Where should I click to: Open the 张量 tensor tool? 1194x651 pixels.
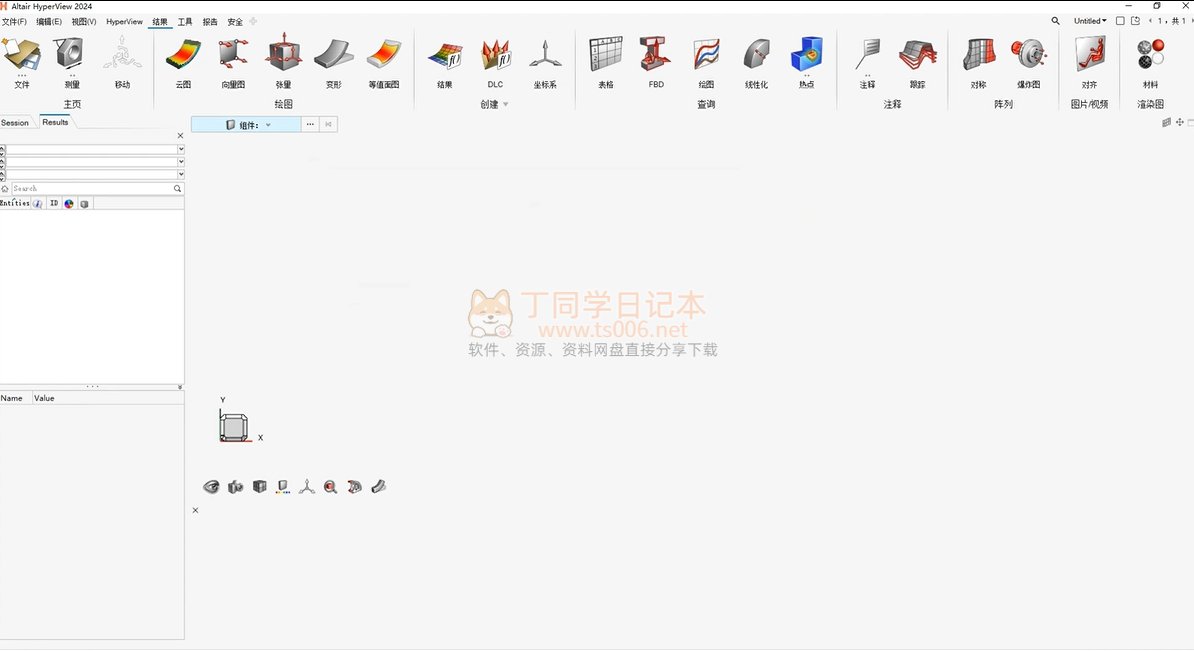(283, 62)
